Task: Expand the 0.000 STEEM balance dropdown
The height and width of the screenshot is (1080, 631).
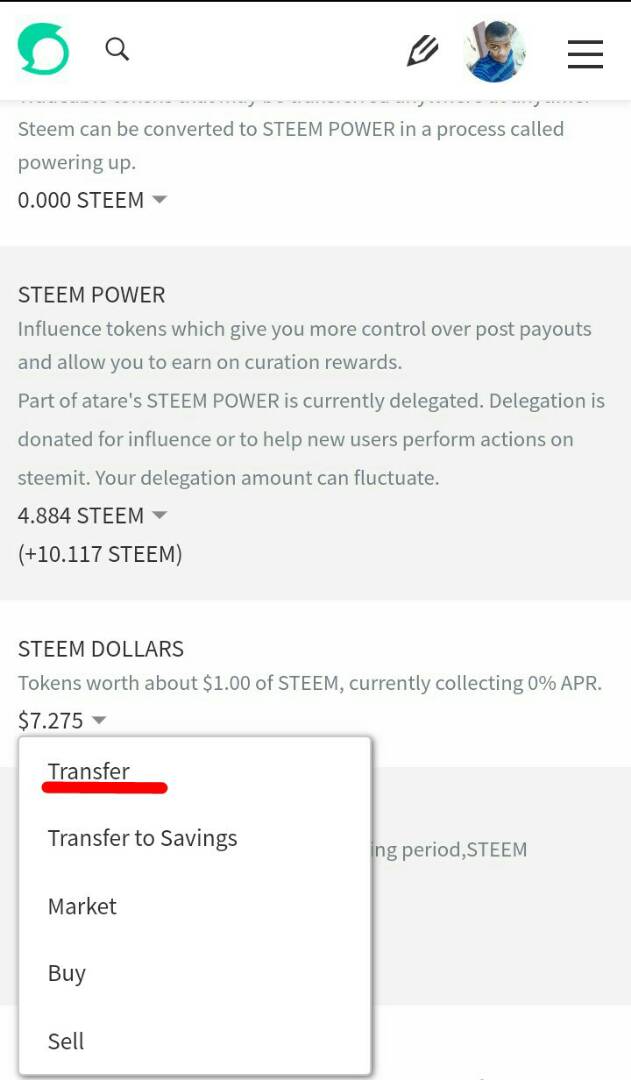Action: tap(92, 200)
